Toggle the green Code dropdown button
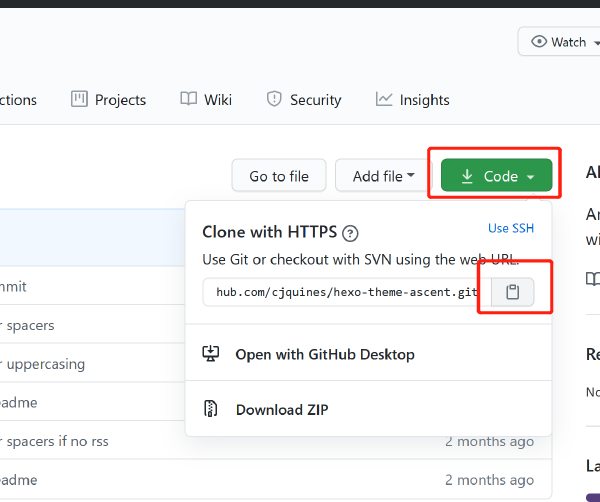This screenshot has height=502, width=600. [496, 175]
